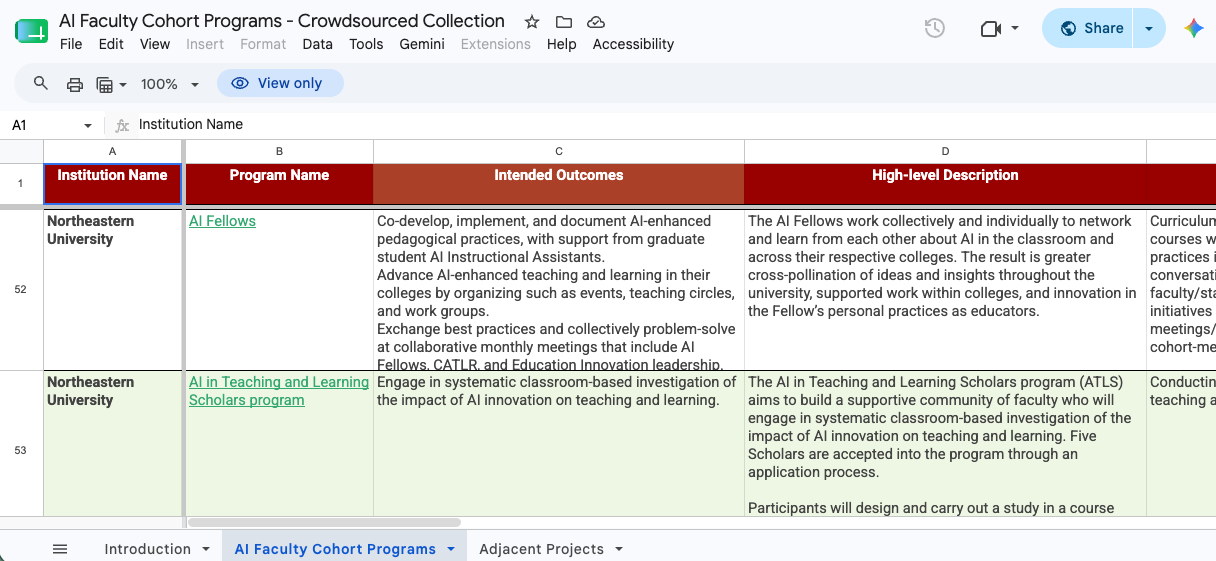Open the name box dropdown arrow
This screenshot has height=561, width=1216.
coord(88,125)
